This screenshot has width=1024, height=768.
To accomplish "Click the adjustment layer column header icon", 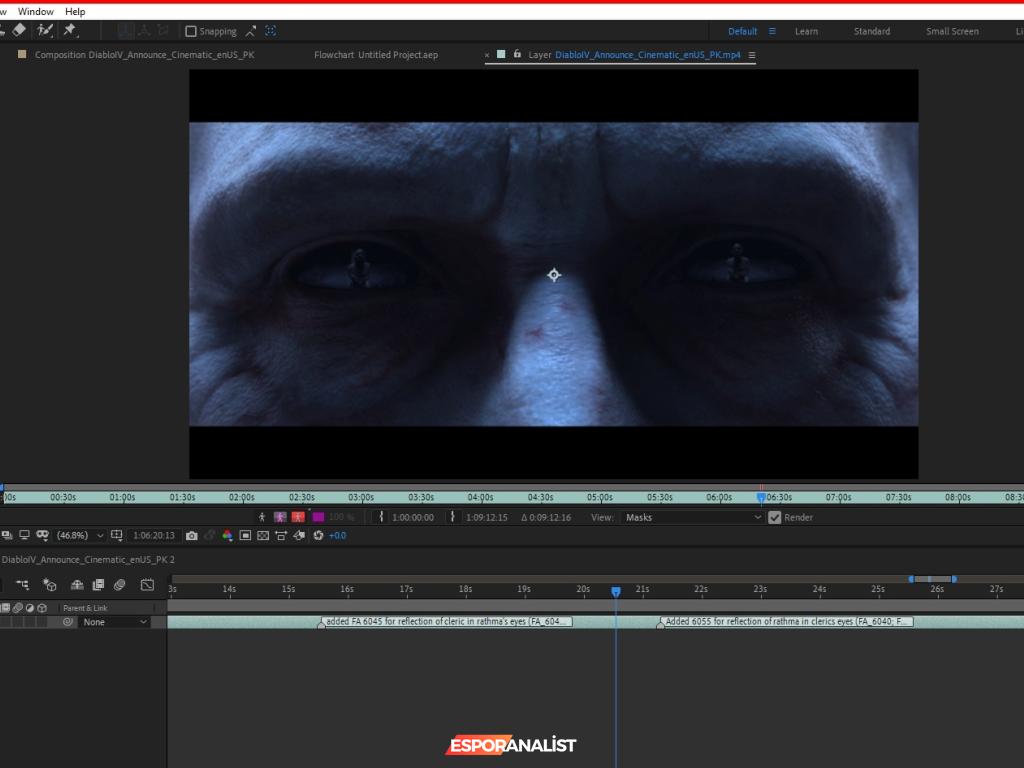I will pyautogui.click(x=30, y=607).
